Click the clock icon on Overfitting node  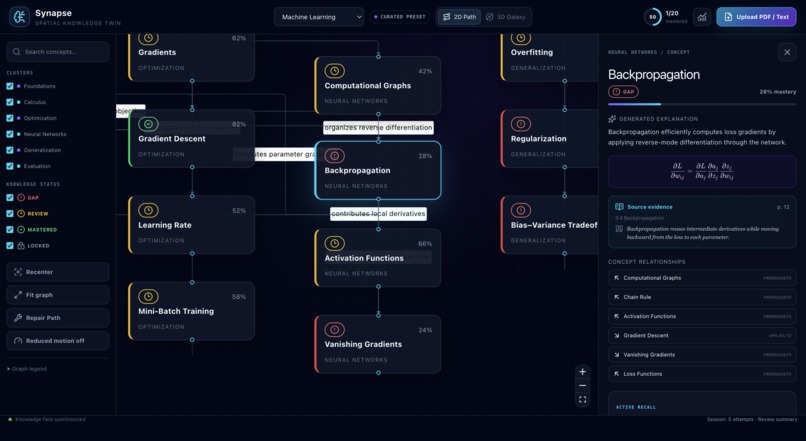pos(521,38)
